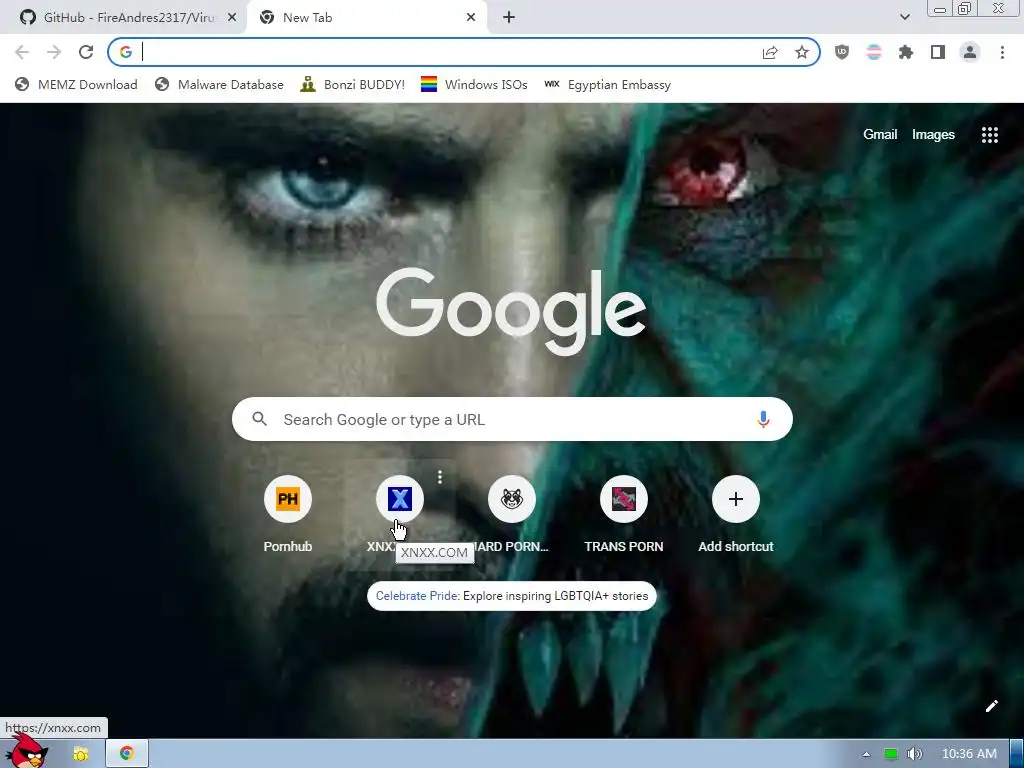Image resolution: width=1024 pixels, height=768 pixels.
Task: Open the Celebrate Pride promo link
Action: pos(512,596)
